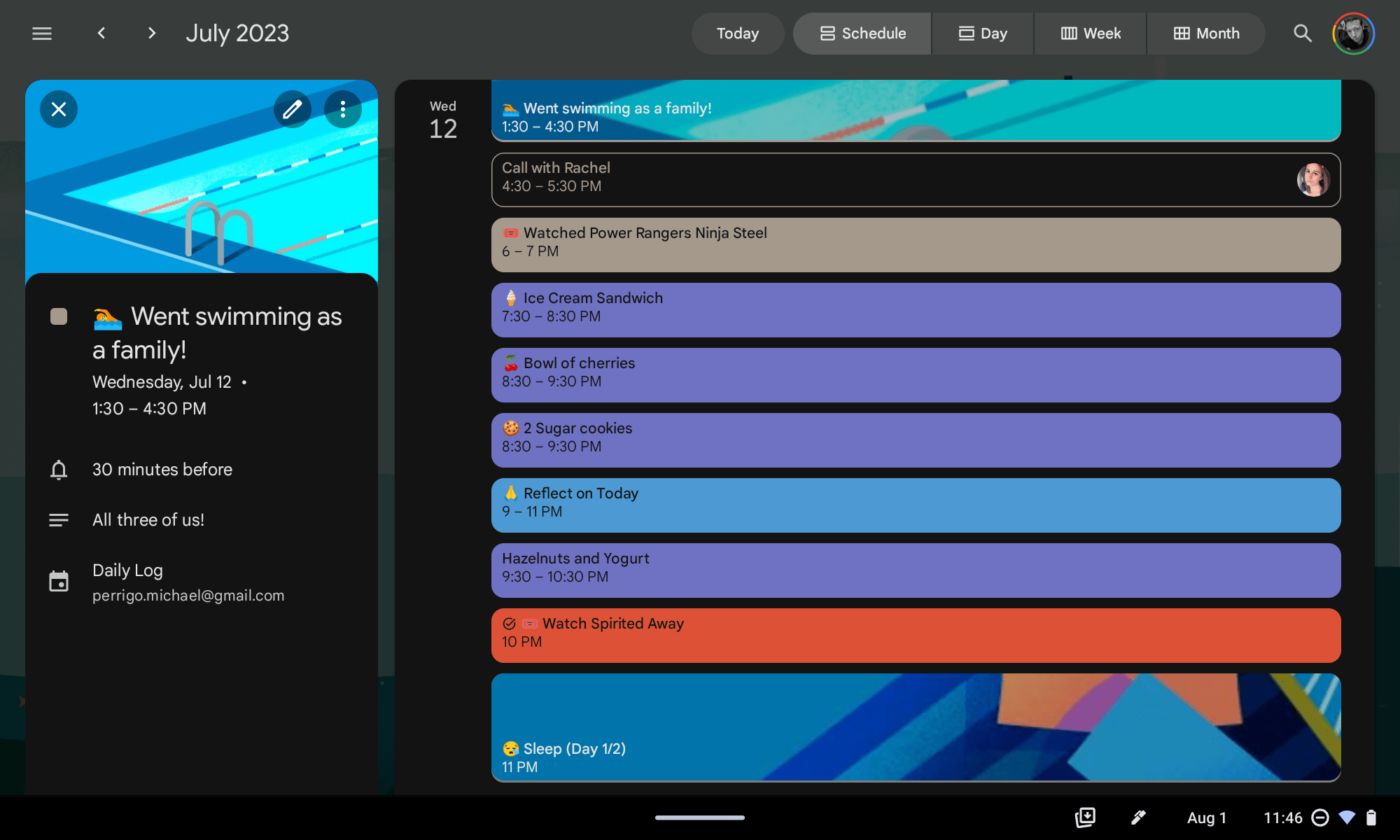This screenshot has height=840, width=1400.
Task: Open the system status area clock
Action: pyautogui.click(x=1282, y=817)
